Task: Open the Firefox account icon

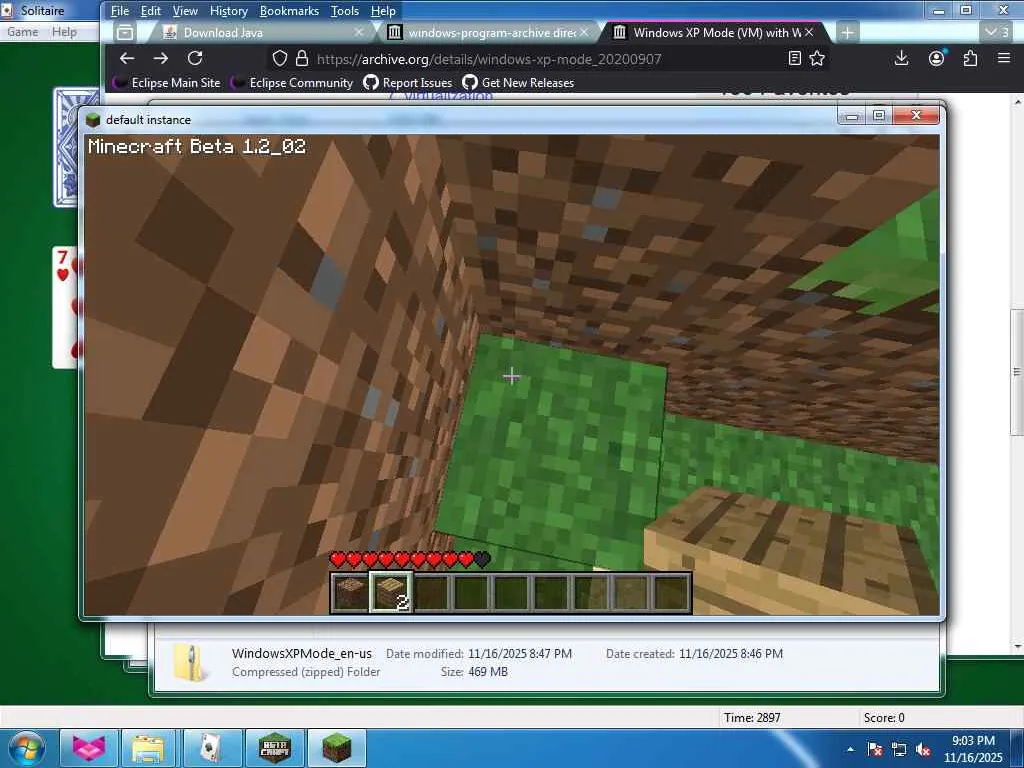Action: (936, 59)
